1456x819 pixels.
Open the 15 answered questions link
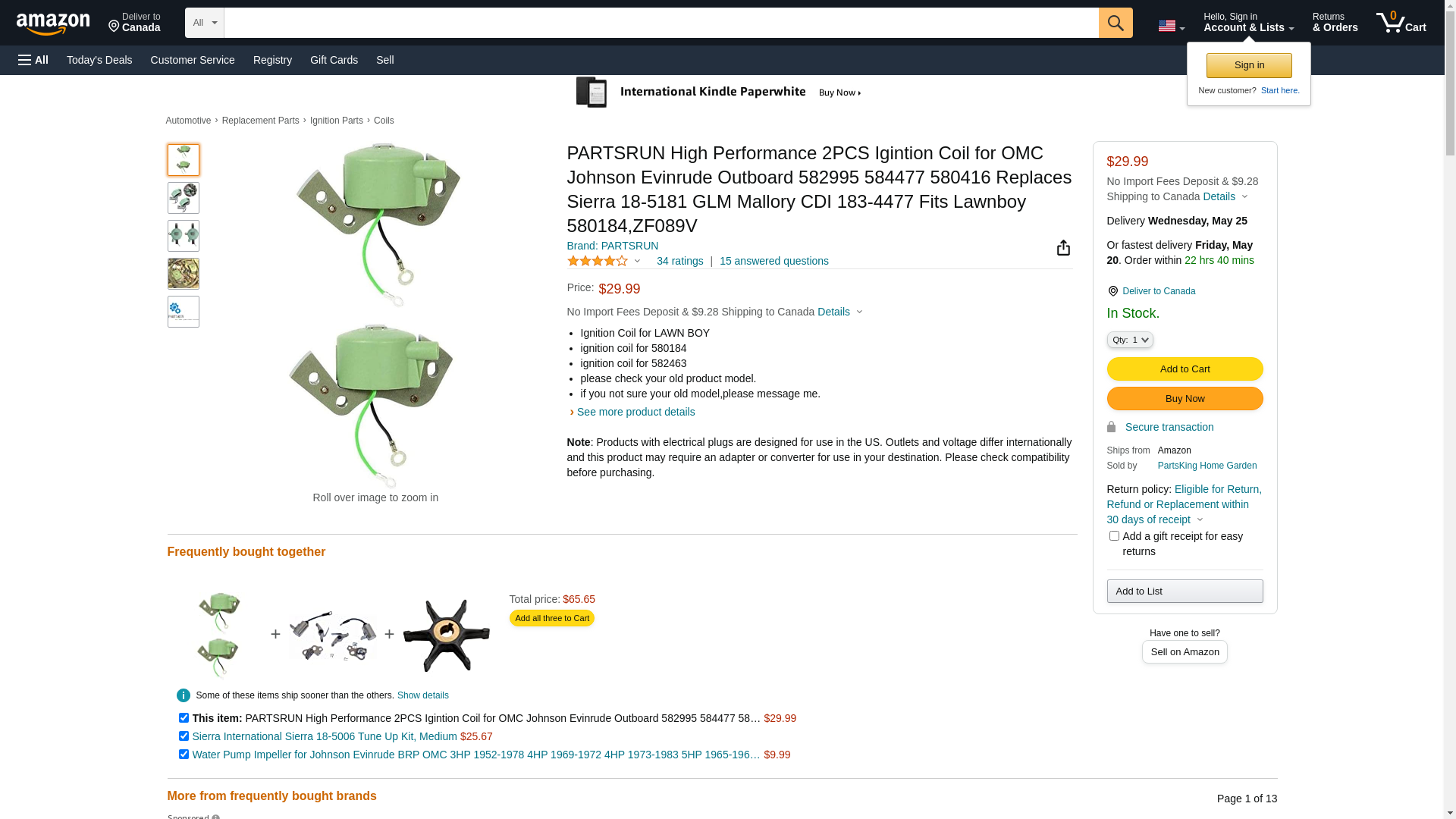coord(773,261)
